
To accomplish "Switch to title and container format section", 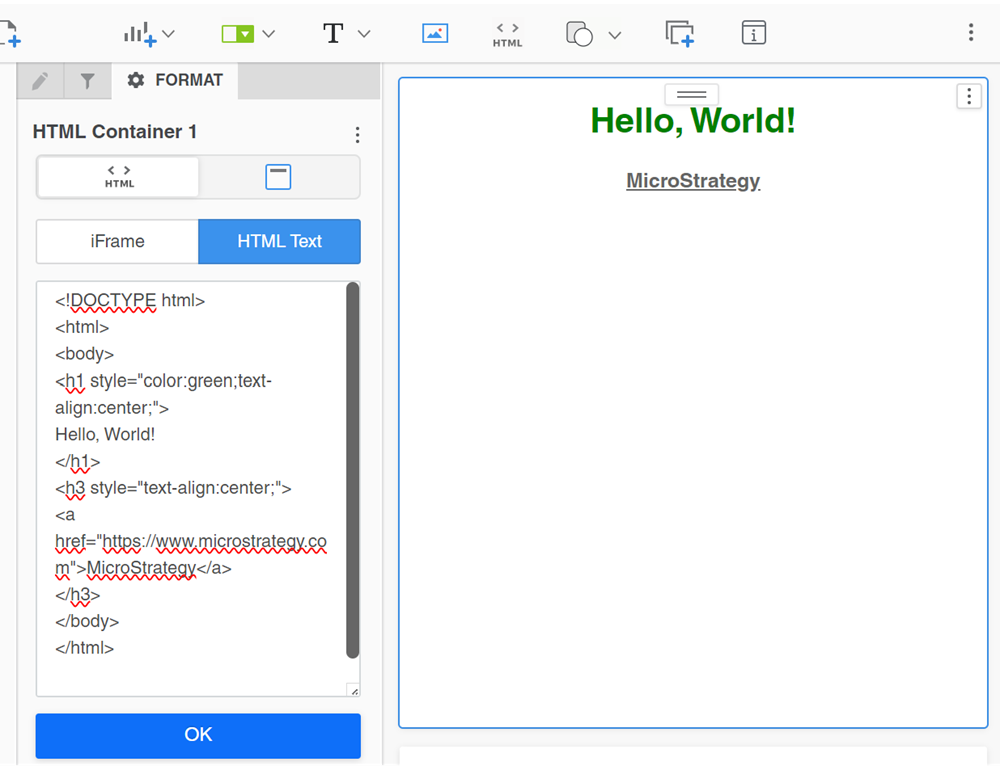I will pos(278,177).
